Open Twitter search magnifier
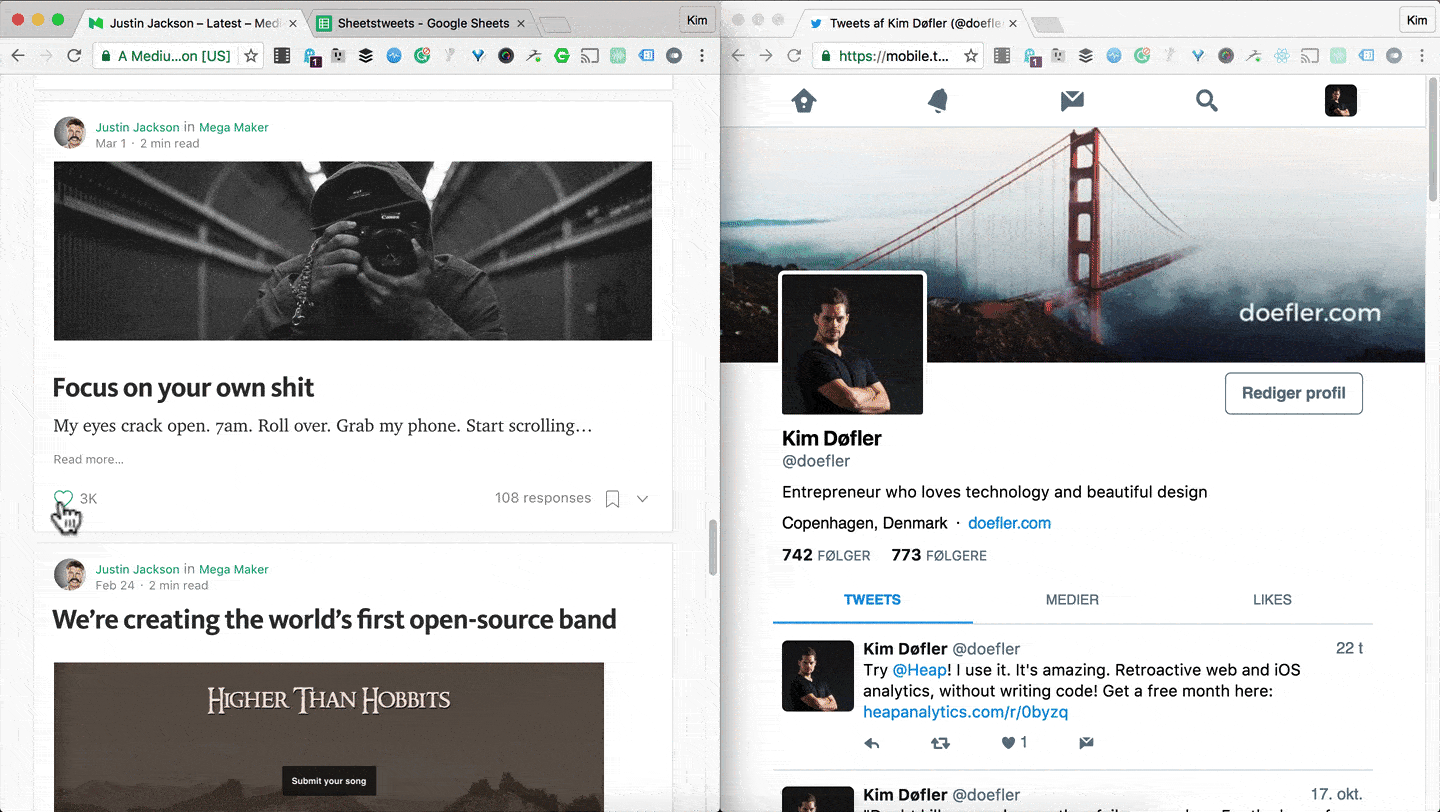Screen dimensions: 1440x812 click(x=1207, y=100)
